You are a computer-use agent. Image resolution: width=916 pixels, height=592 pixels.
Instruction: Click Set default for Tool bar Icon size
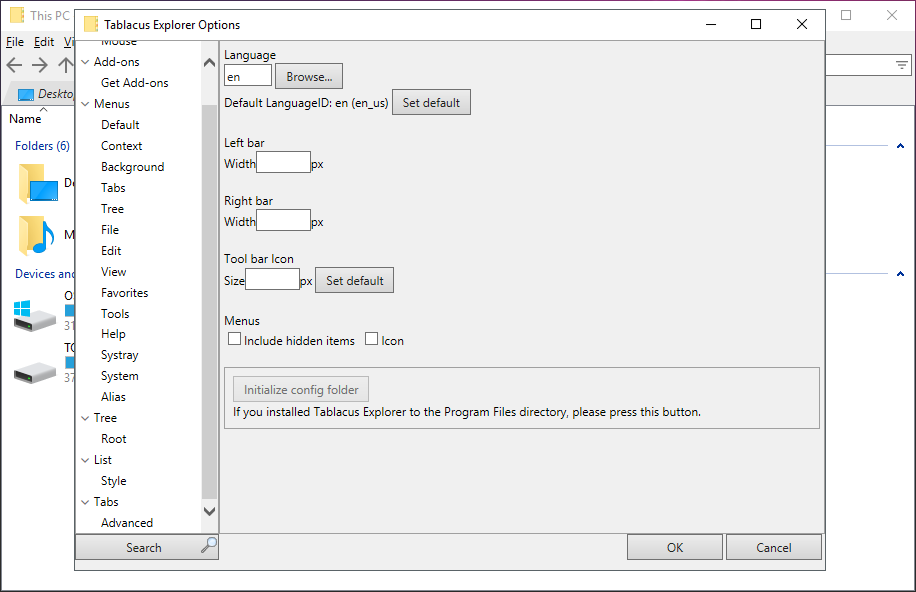point(355,281)
